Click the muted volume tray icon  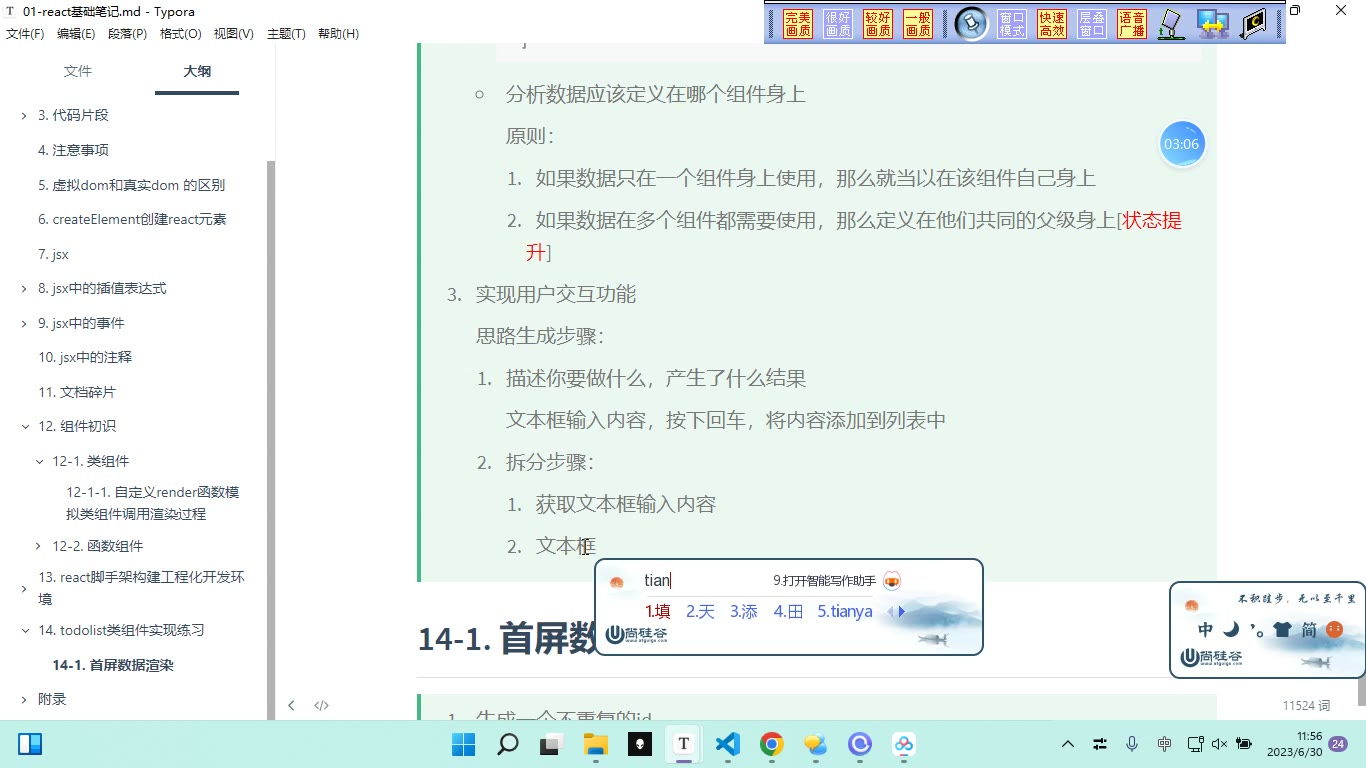(1219, 744)
